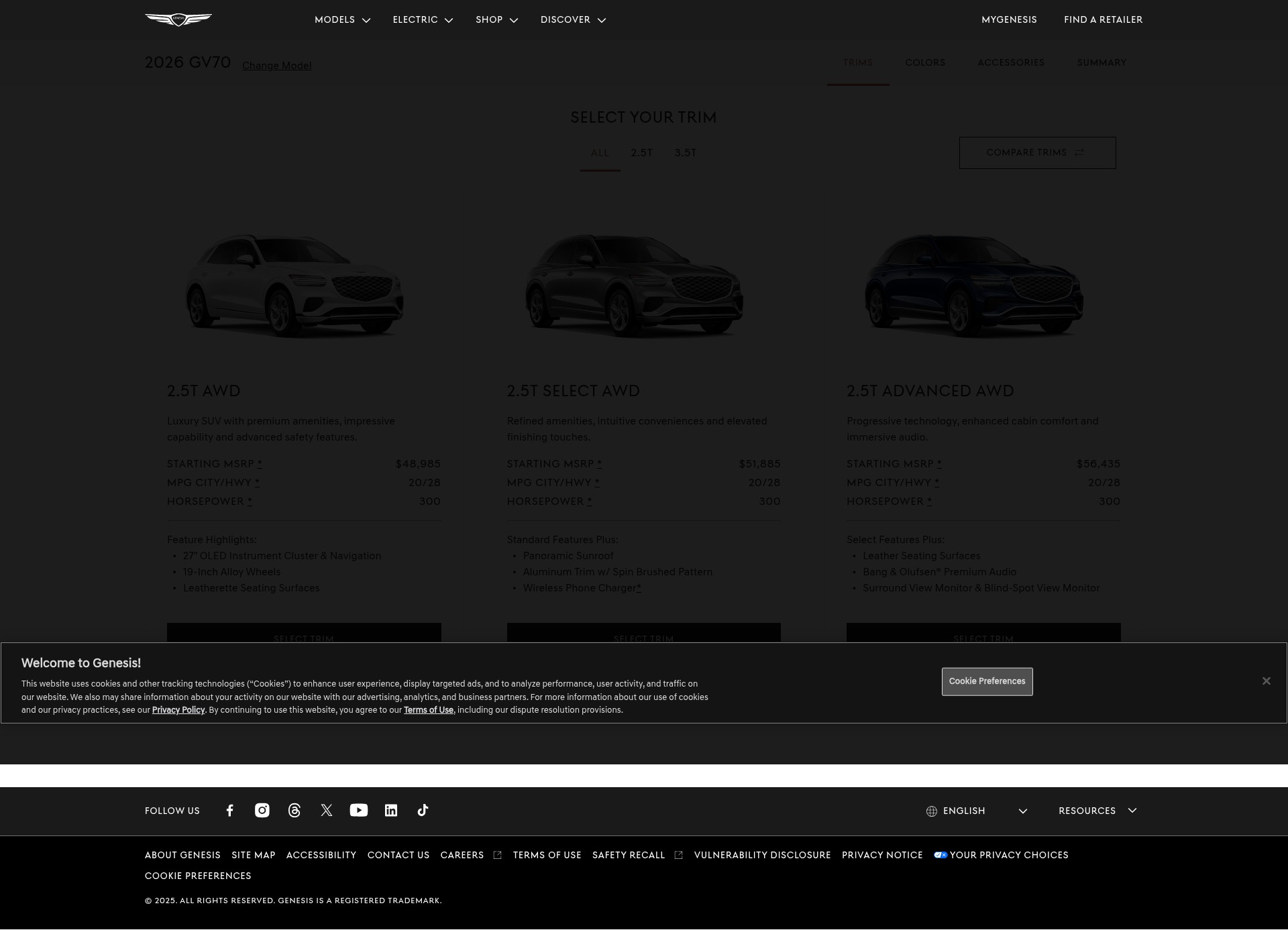Open the Instagram social link
The image size is (1288, 930).
click(262, 811)
